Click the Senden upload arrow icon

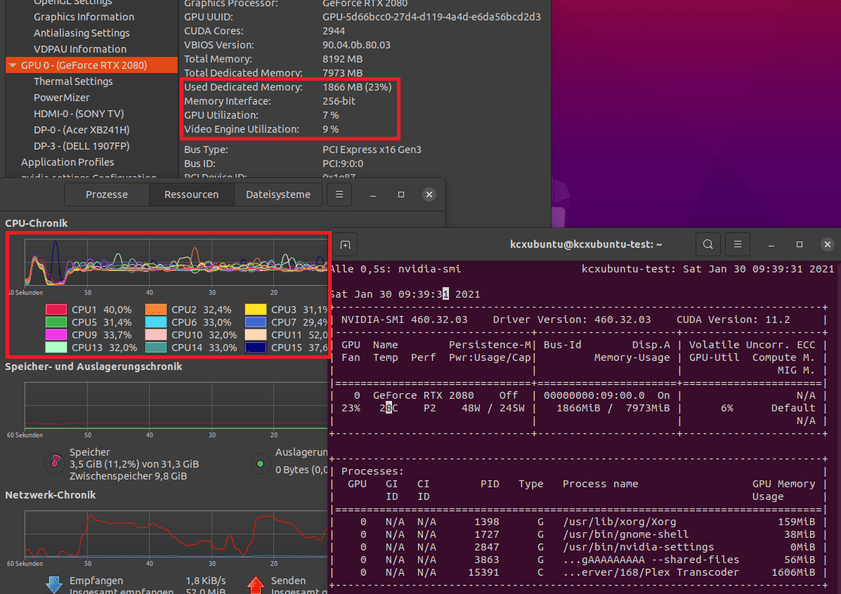256,584
